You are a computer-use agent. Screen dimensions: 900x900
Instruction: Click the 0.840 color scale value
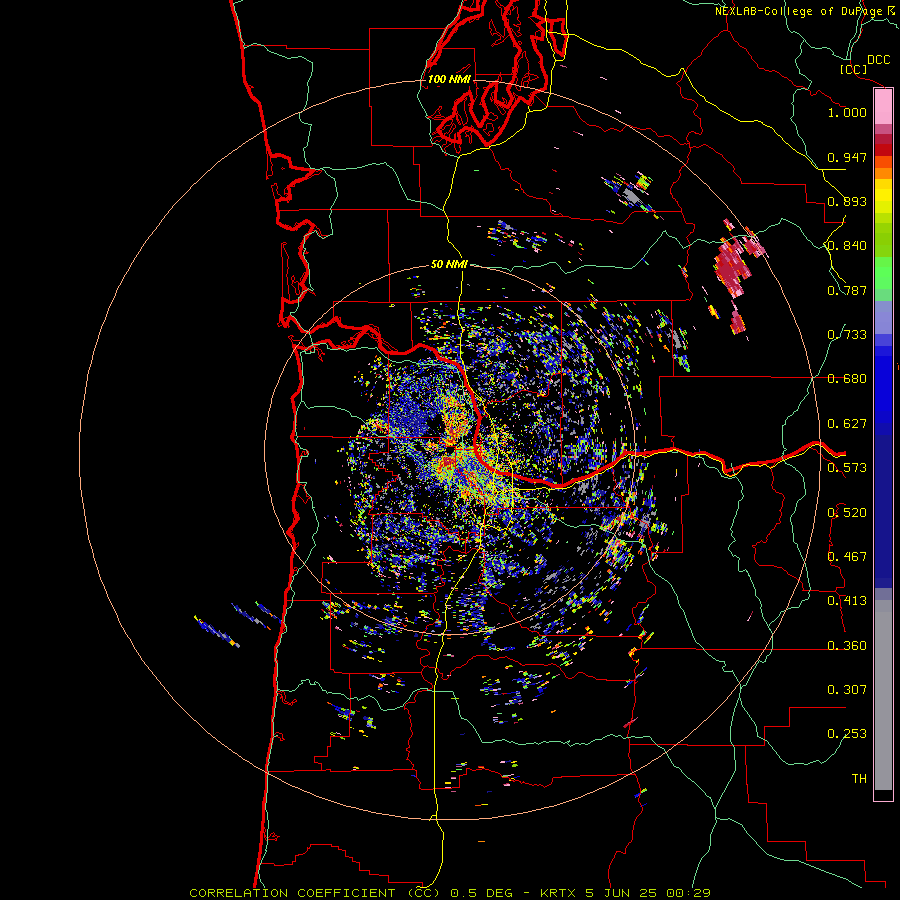[847, 246]
